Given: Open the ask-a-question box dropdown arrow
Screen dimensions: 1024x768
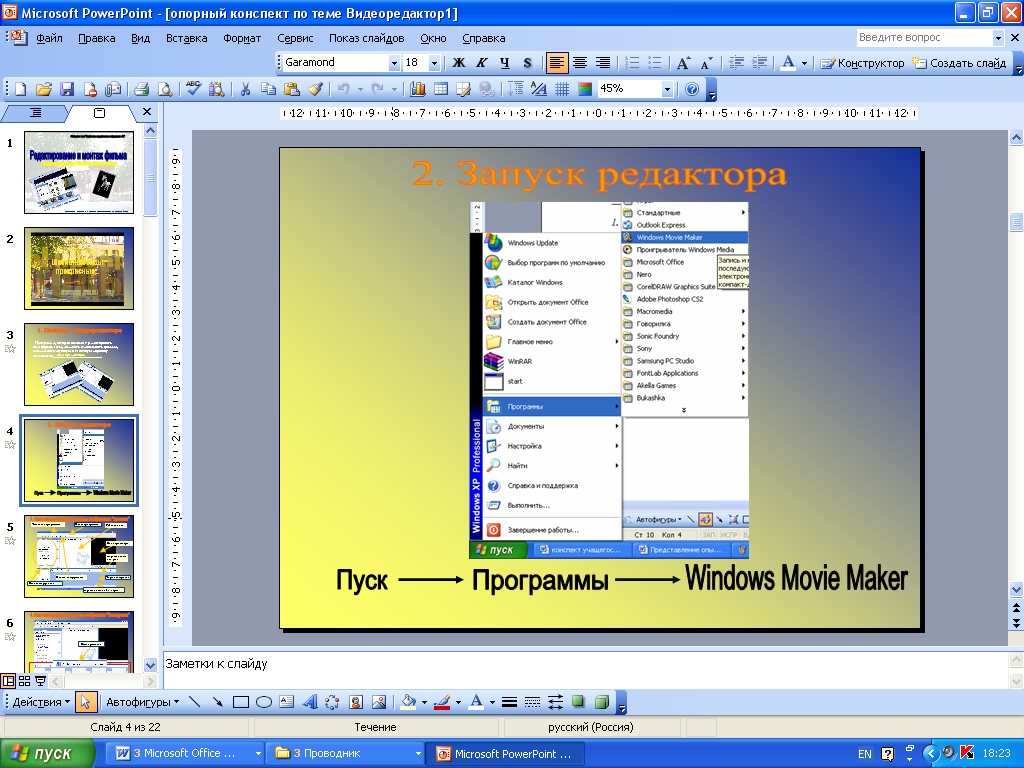Looking at the screenshot, I should pos(998,38).
